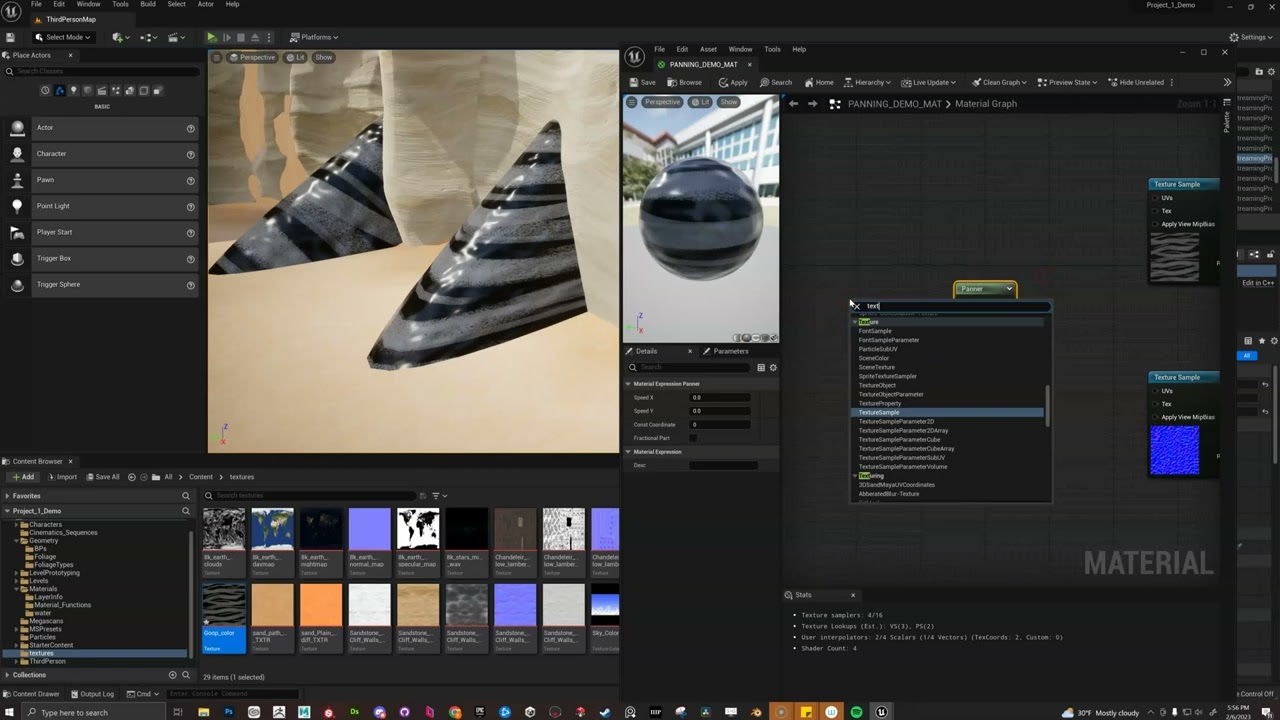
Task: Go back in content browser history
Action: tap(132, 477)
